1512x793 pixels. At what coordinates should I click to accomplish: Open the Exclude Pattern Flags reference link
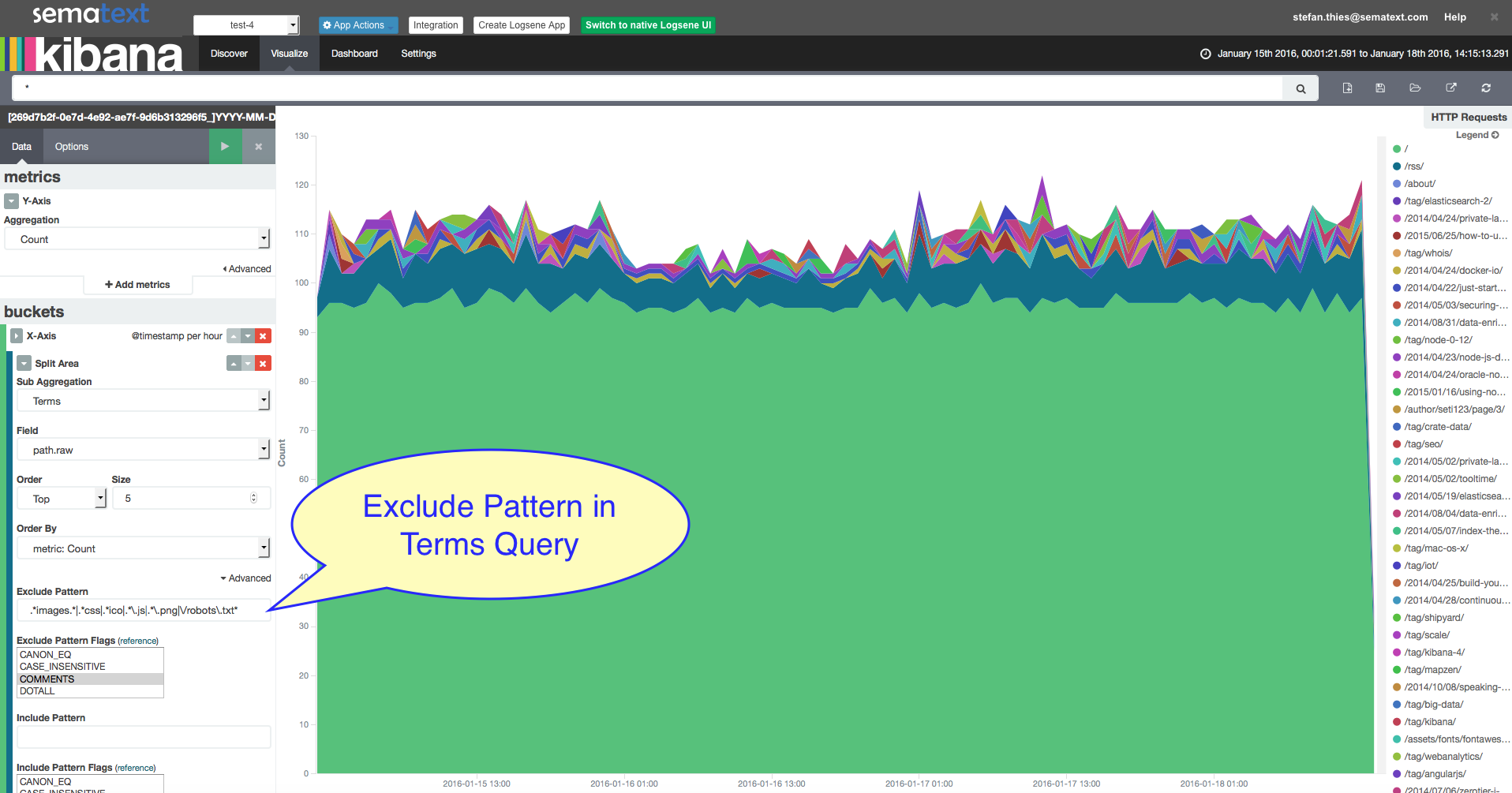pyautogui.click(x=138, y=642)
